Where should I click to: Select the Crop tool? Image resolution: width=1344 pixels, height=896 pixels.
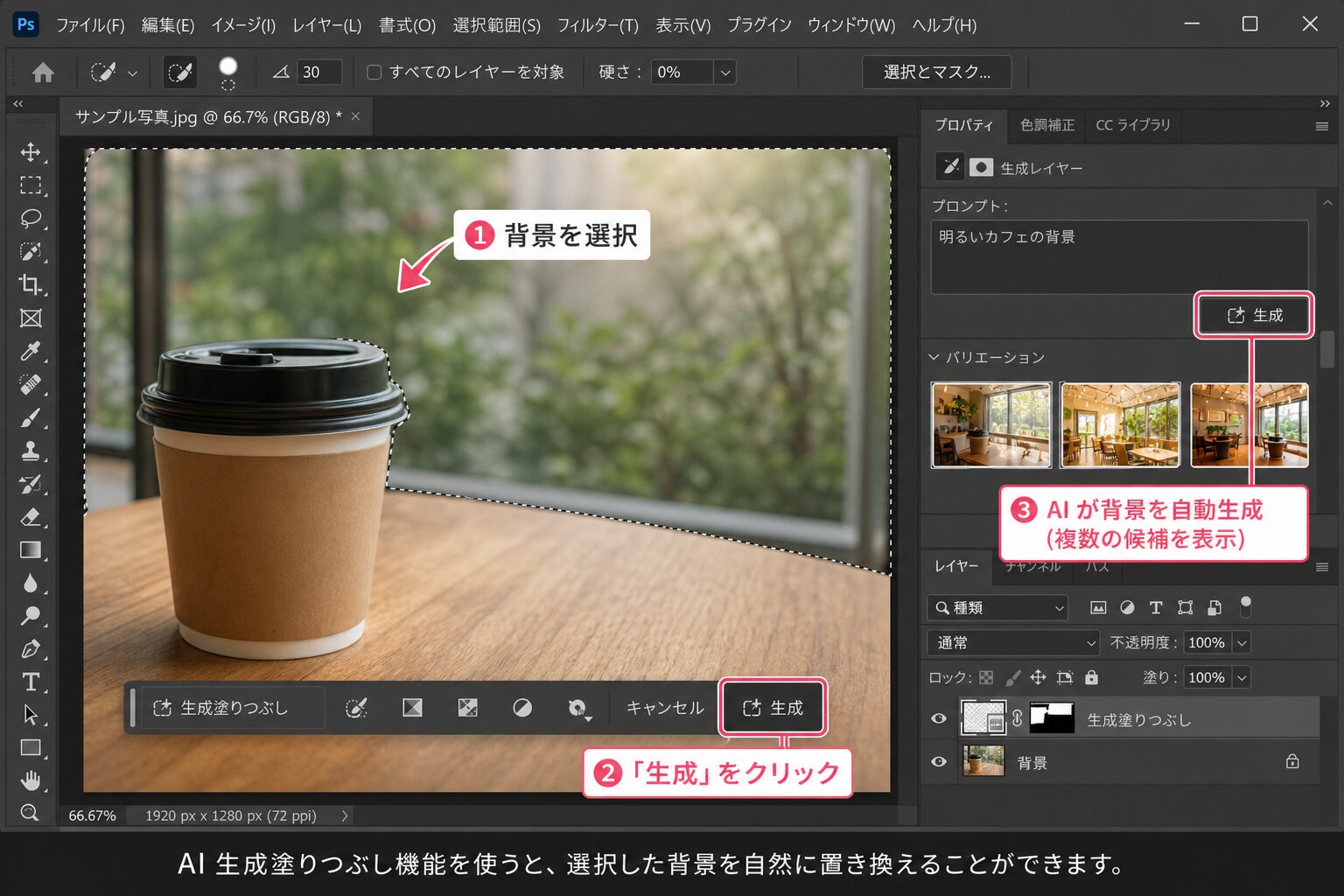tap(31, 284)
